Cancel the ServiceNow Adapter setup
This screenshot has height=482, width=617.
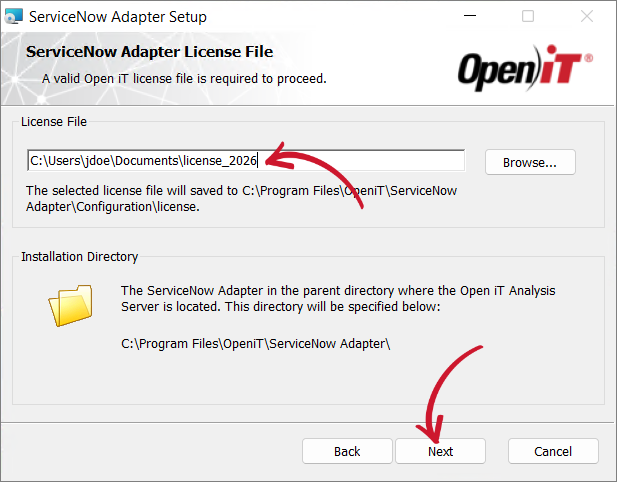tap(553, 451)
